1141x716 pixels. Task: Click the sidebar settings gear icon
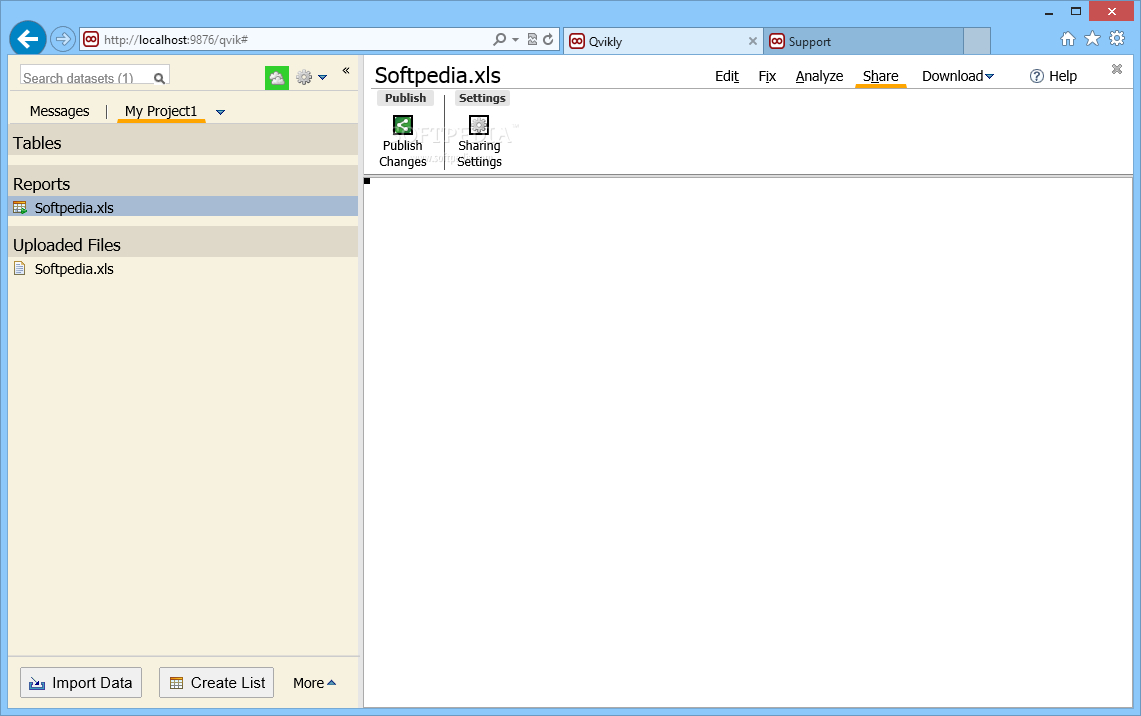[304, 77]
